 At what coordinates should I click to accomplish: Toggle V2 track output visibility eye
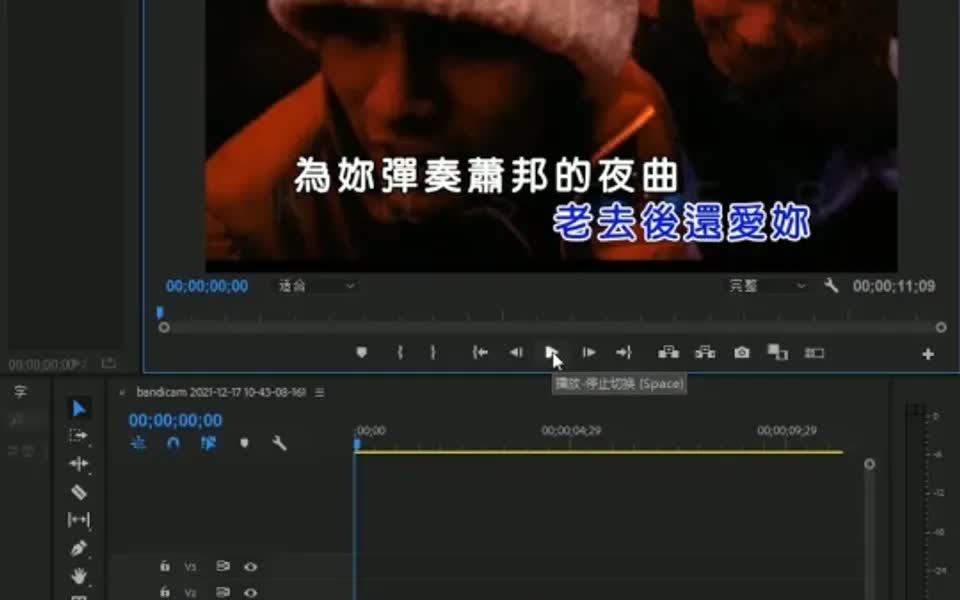click(x=250, y=592)
